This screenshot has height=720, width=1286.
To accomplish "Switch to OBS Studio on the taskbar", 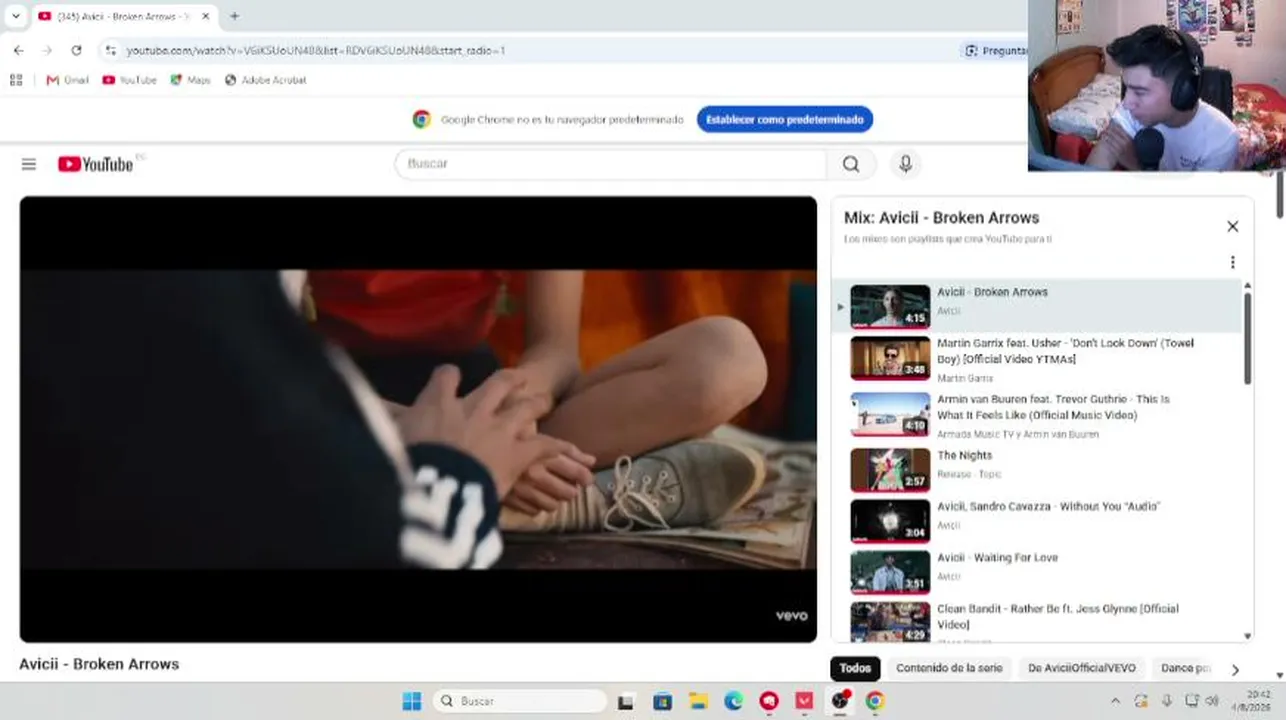I will point(840,701).
